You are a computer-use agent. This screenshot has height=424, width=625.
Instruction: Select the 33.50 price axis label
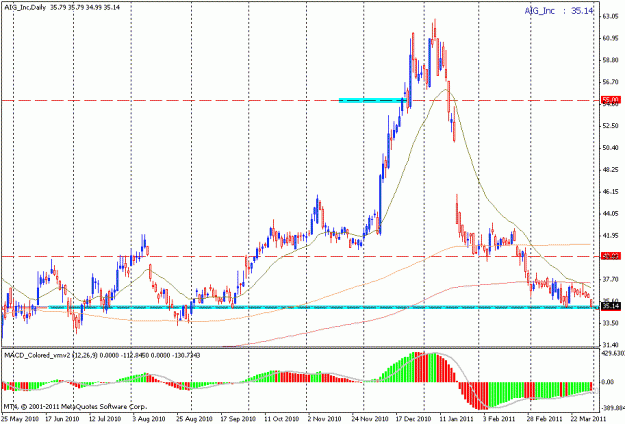tap(611, 324)
